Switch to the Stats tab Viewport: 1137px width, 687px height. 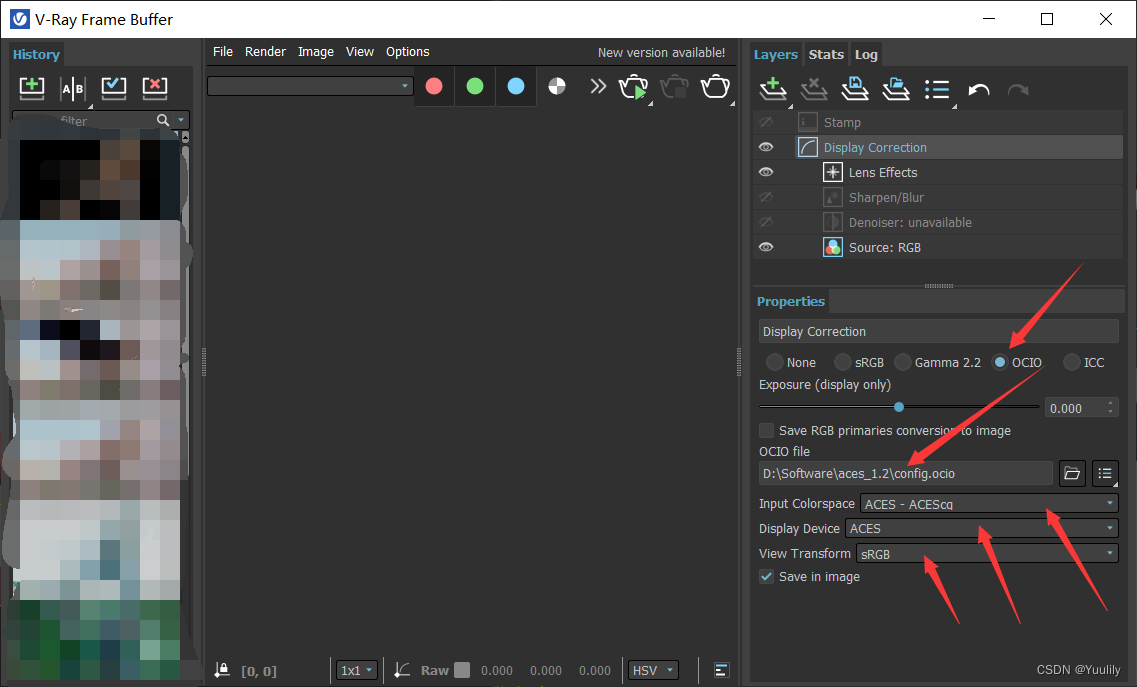click(x=826, y=55)
